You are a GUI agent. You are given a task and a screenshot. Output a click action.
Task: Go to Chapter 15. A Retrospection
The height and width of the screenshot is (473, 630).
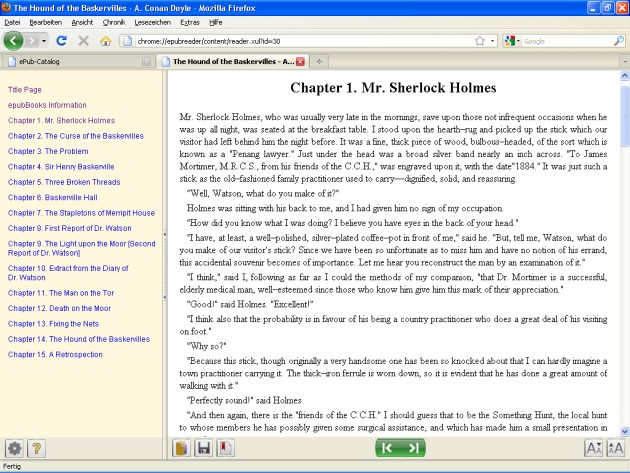[55, 354]
